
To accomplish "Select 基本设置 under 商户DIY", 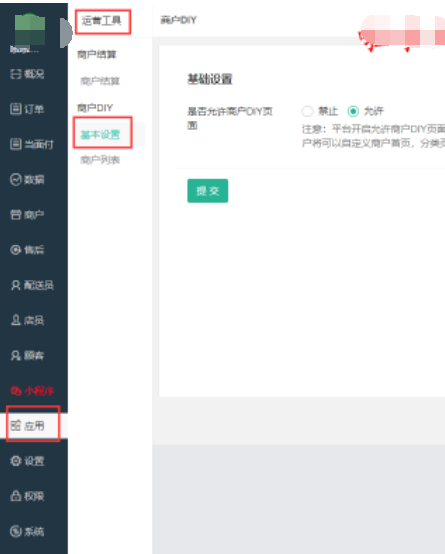I will 101,135.
